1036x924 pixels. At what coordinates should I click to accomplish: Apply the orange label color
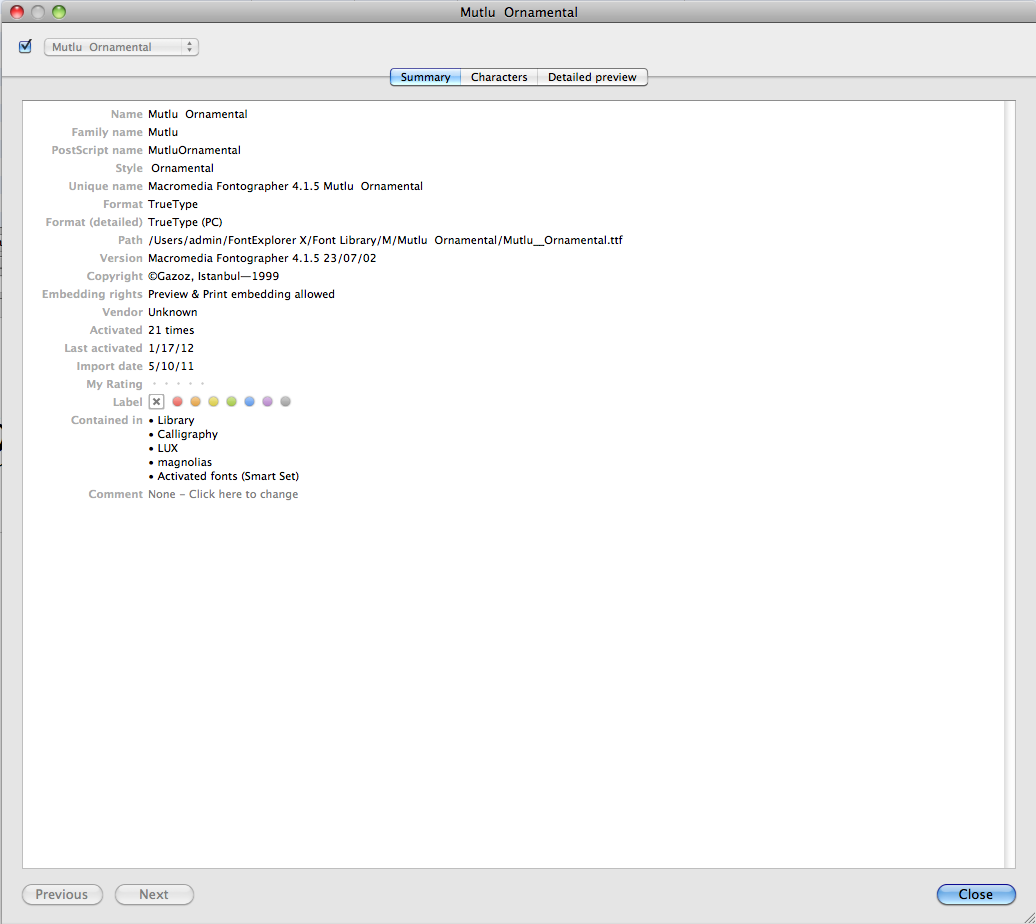(195, 401)
